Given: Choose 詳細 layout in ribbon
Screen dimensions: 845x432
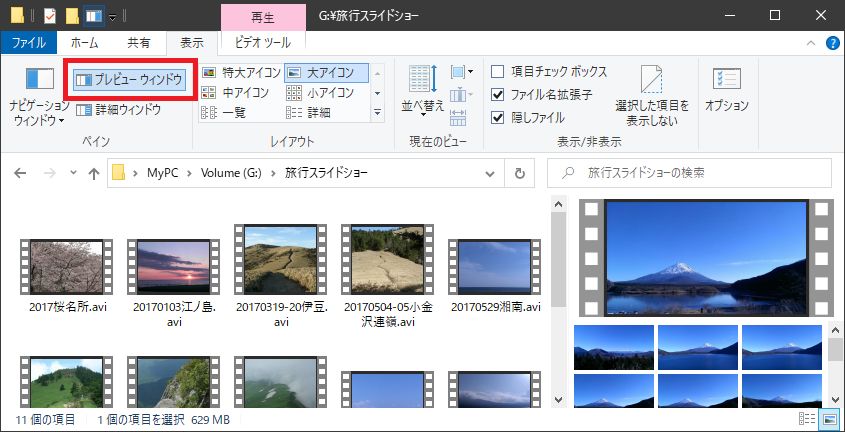Looking at the screenshot, I should [x=308, y=113].
